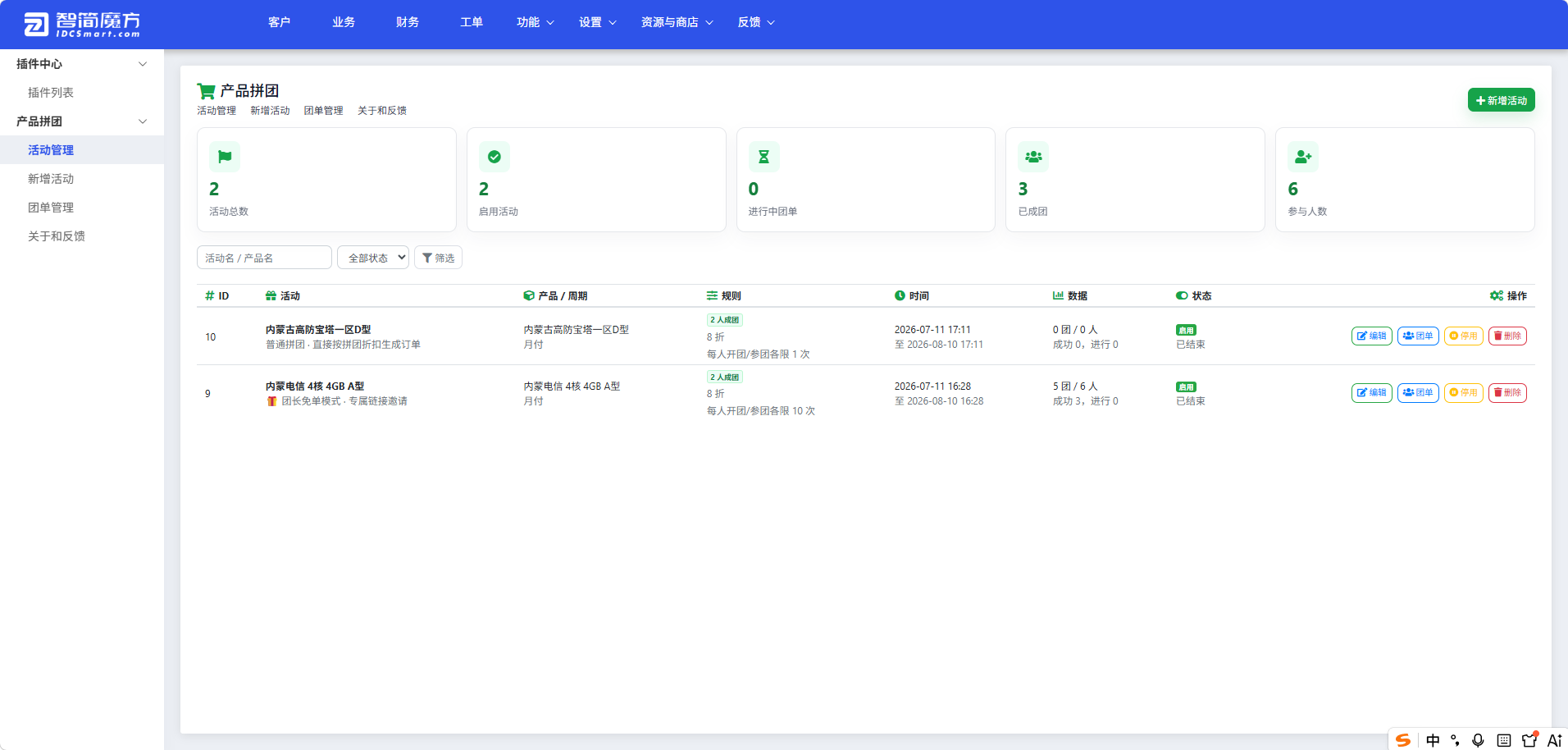Open the soft keyboard icon in IME bar

point(1503,740)
